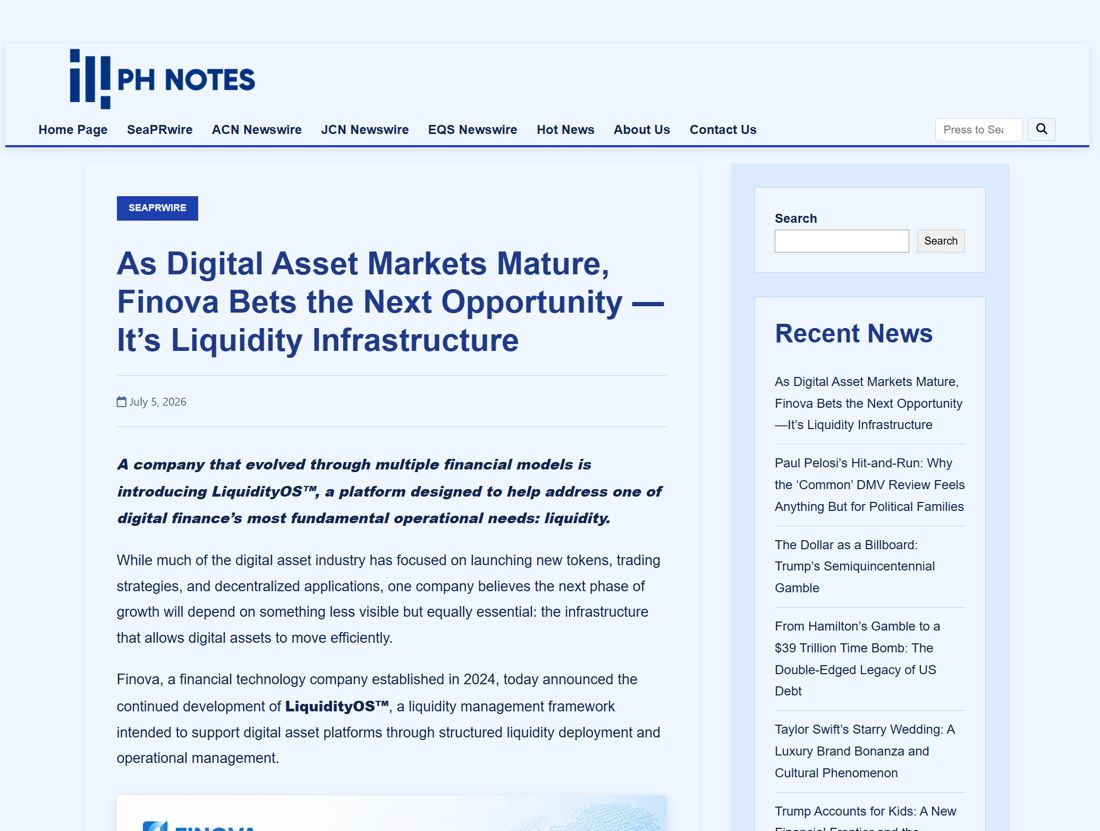Open the Contact Us page
The height and width of the screenshot is (831, 1100).
(x=723, y=130)
